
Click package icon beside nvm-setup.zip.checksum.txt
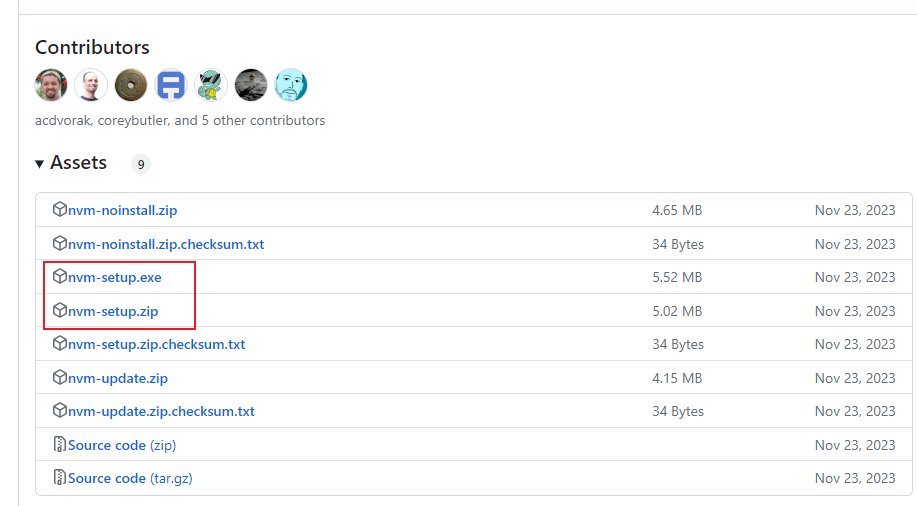(x=60, y=343)
